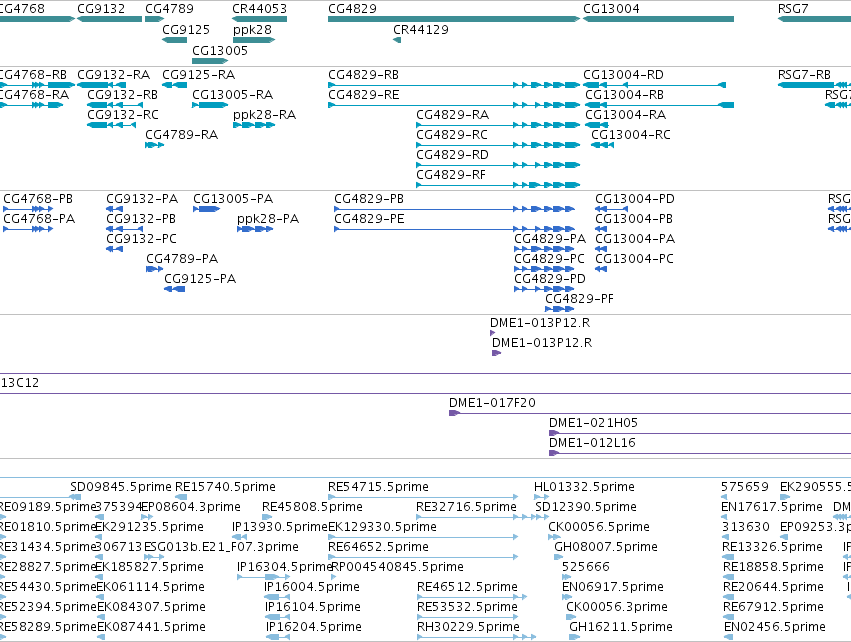
Task: Click EST SD12390.5prime
Action: (x=586, y=507)
